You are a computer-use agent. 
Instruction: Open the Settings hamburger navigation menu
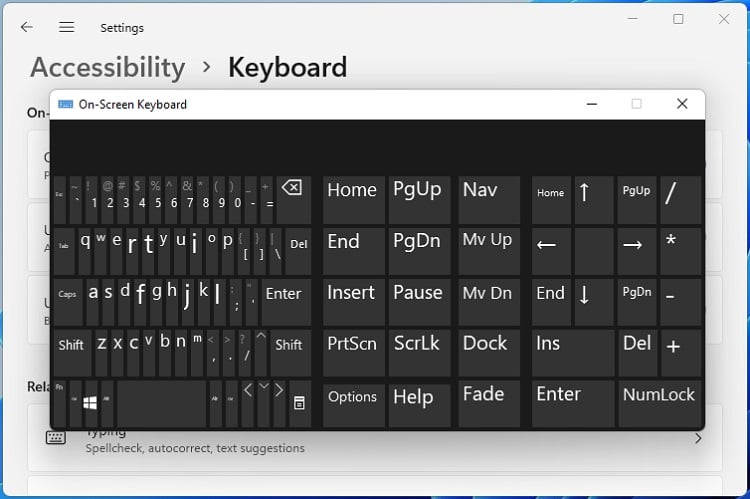pos(66,27)
